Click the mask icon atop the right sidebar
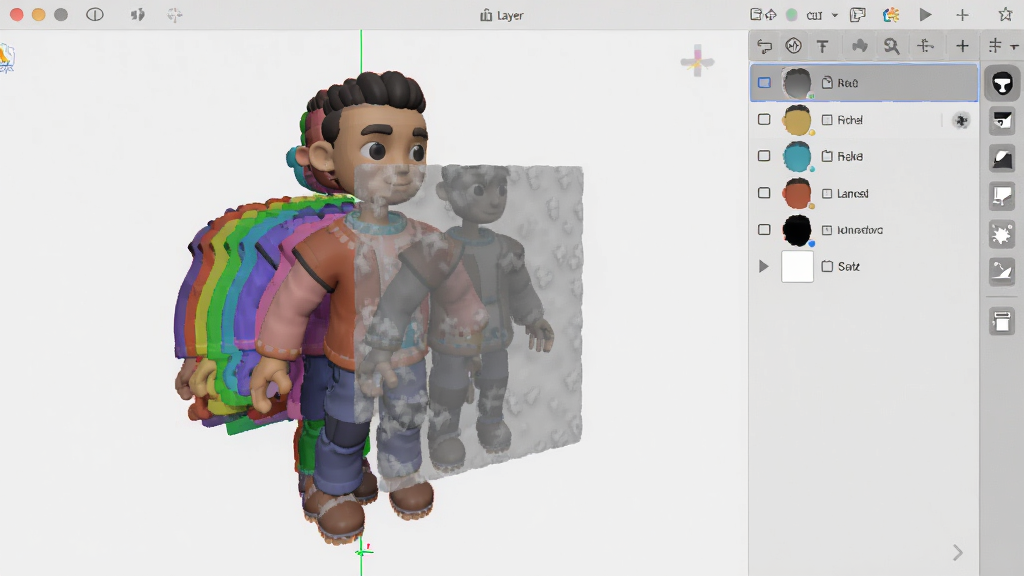Viewport: 1024px width, 576px height. point(1002,84)
